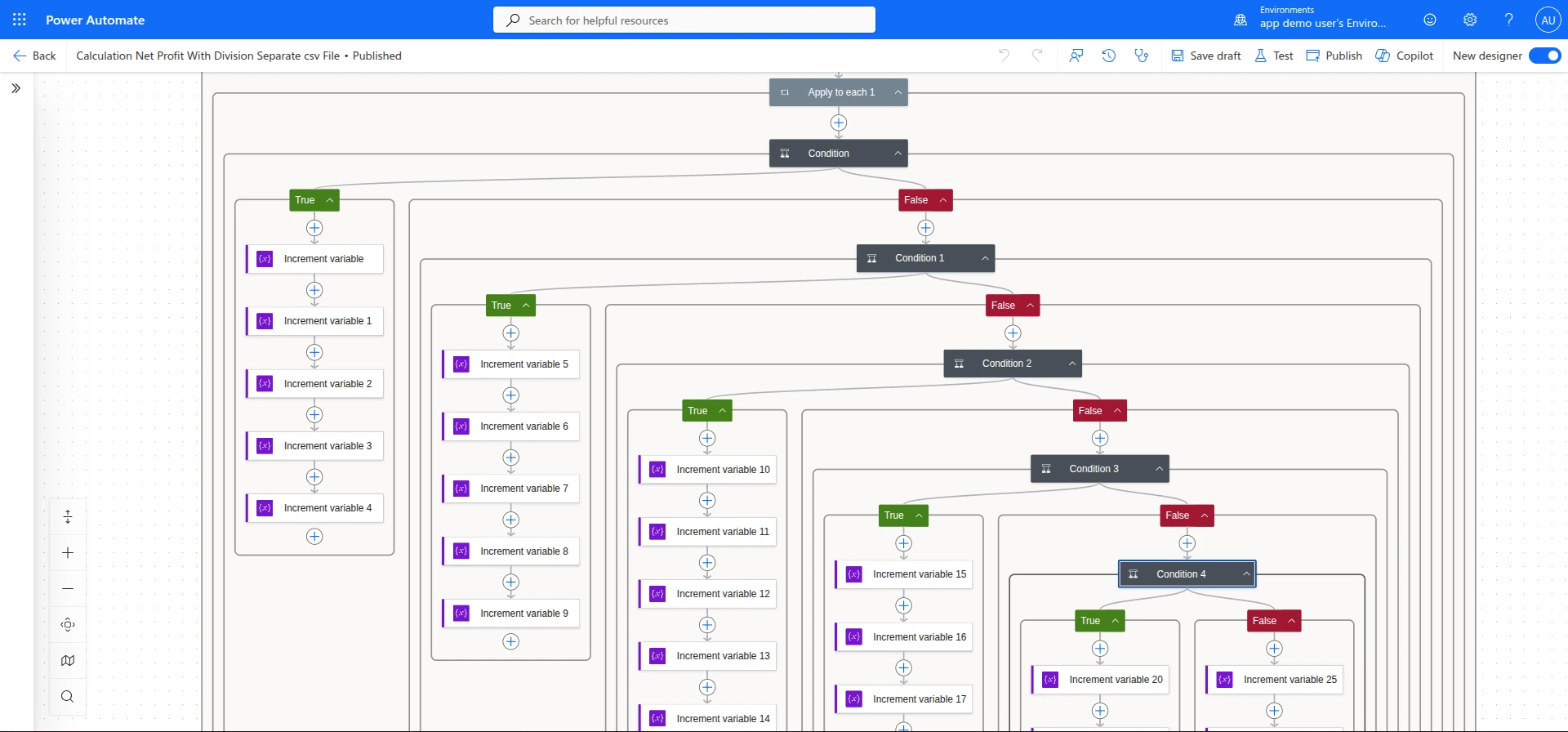Select the Increment variable 7 card
1568x732 pixels.
point(511,489)
